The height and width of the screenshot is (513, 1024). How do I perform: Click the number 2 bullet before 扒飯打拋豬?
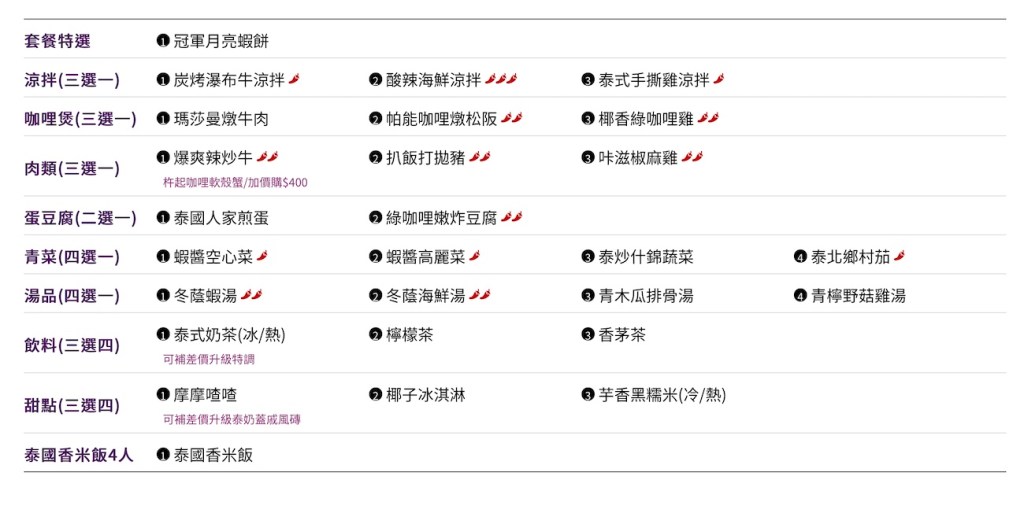(376, 158)
